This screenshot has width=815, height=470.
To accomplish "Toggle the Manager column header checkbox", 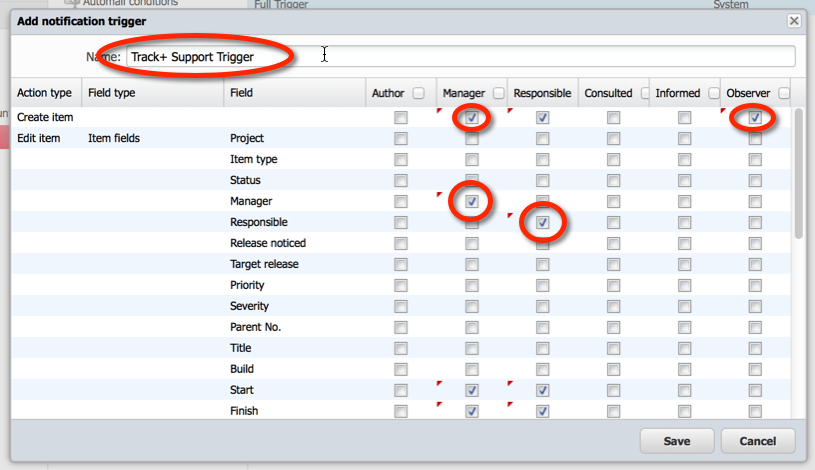I will click(x=497, y=93).
